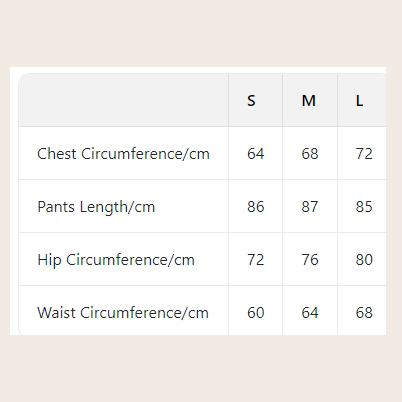Click the M size column header

tap(309, 100)
